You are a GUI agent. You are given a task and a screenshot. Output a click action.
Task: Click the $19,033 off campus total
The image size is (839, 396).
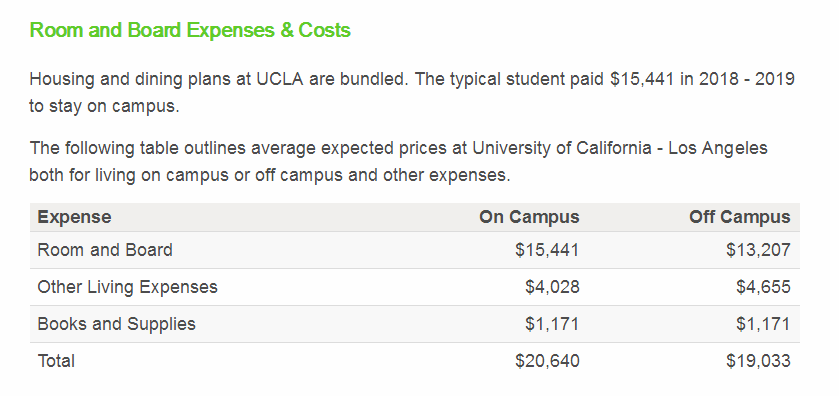[758, 361]
